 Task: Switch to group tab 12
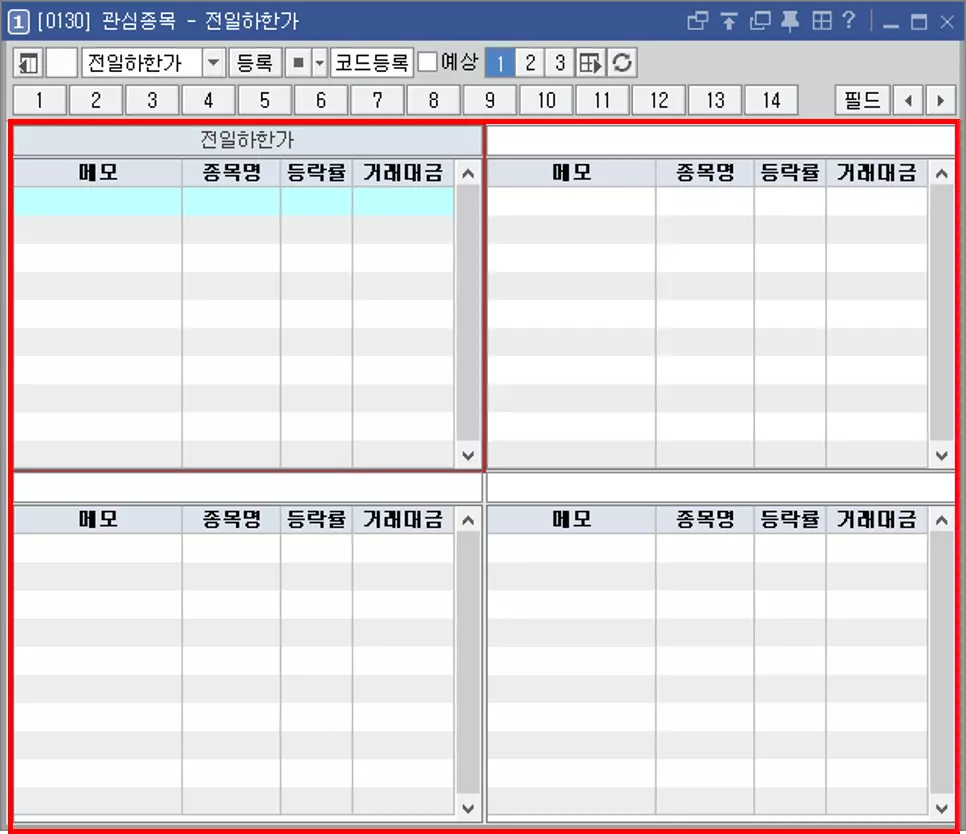pyautogui.click(x=659, y=100)
